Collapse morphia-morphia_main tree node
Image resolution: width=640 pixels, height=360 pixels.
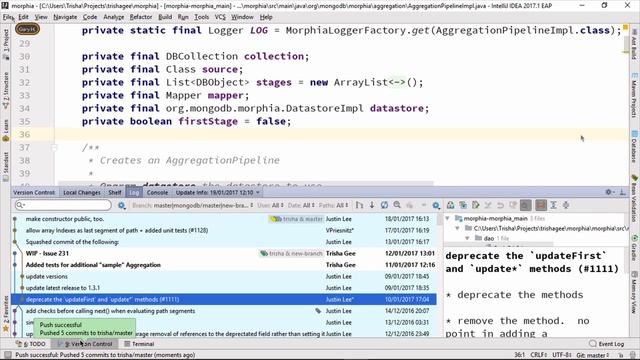[448, 218]
